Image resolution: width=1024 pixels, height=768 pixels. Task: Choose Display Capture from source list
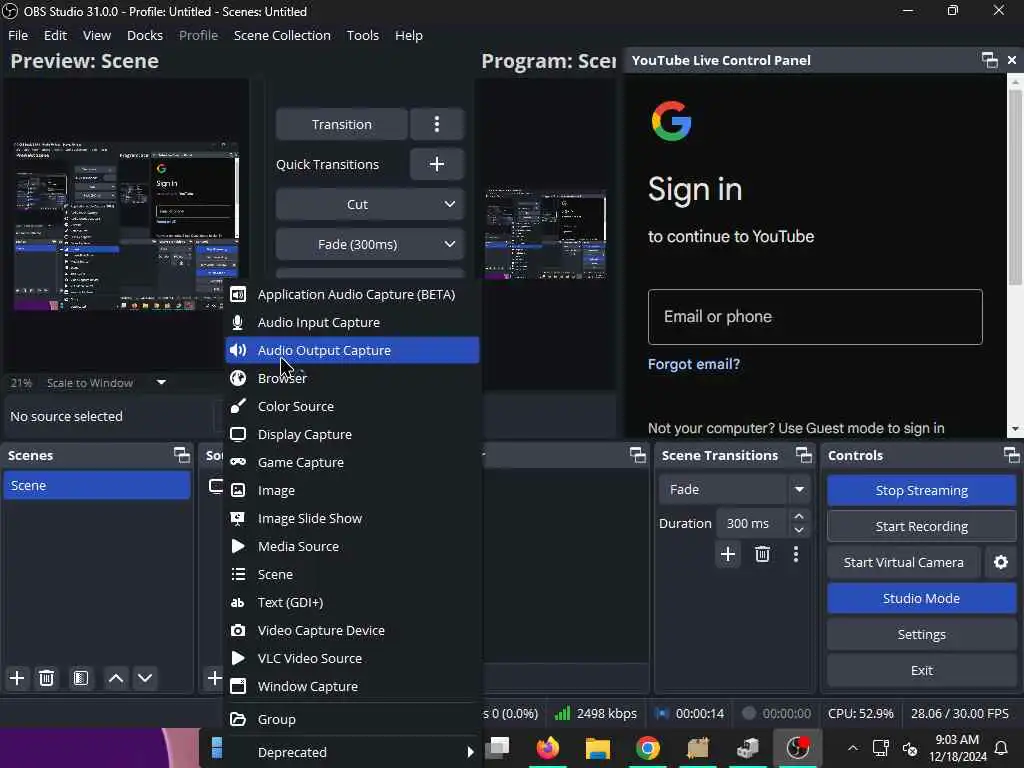click(x=353, y=434)
